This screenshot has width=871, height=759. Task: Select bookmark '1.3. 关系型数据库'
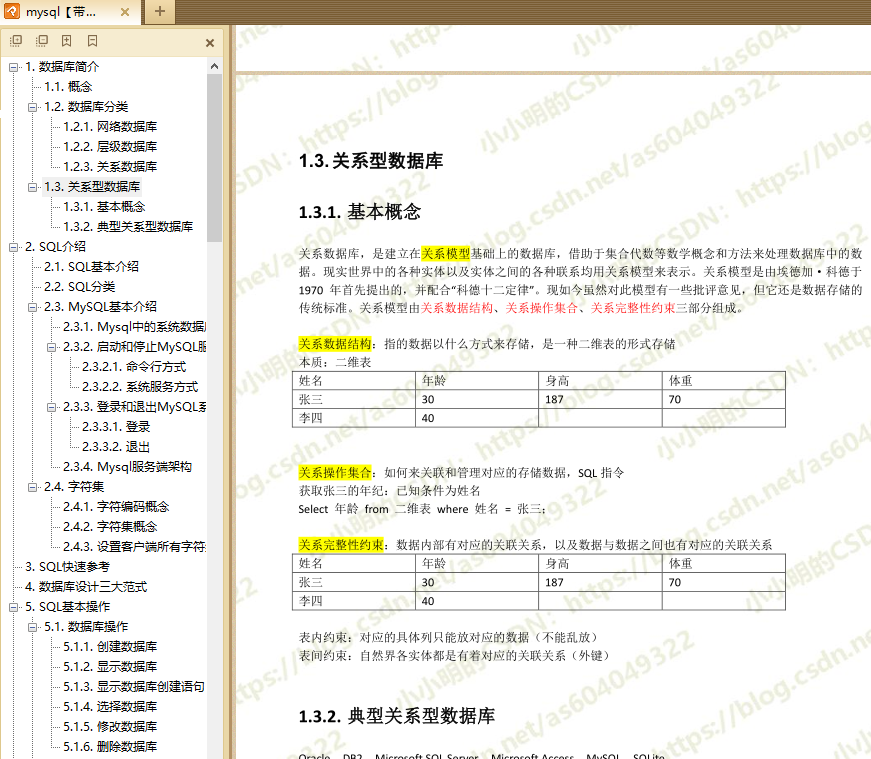92,187
